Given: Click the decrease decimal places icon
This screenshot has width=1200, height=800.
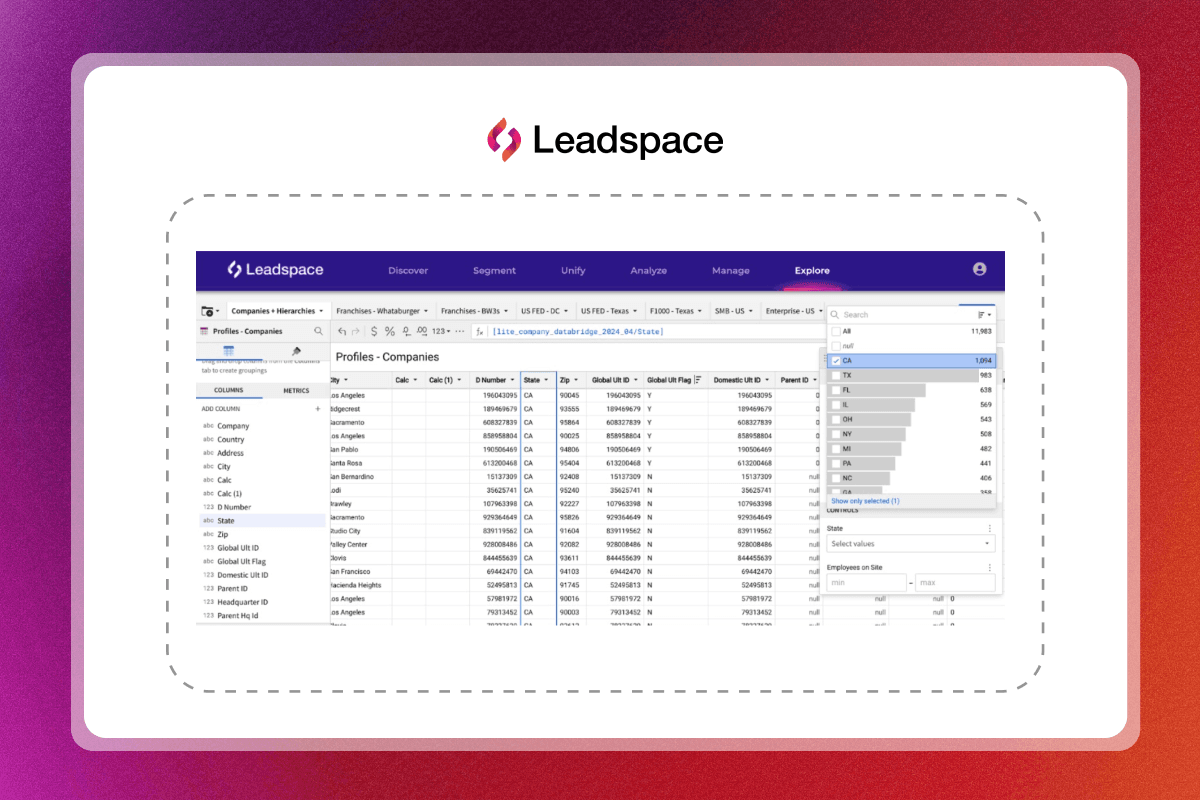Looking at the screenshot, I should coord(406,331).
